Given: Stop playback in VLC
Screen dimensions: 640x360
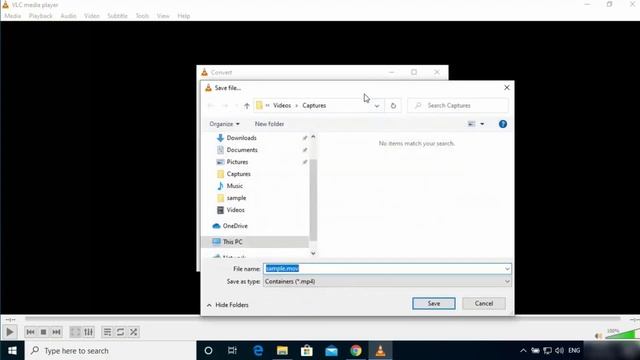Looking at the screenshot, I should point(43,332).
